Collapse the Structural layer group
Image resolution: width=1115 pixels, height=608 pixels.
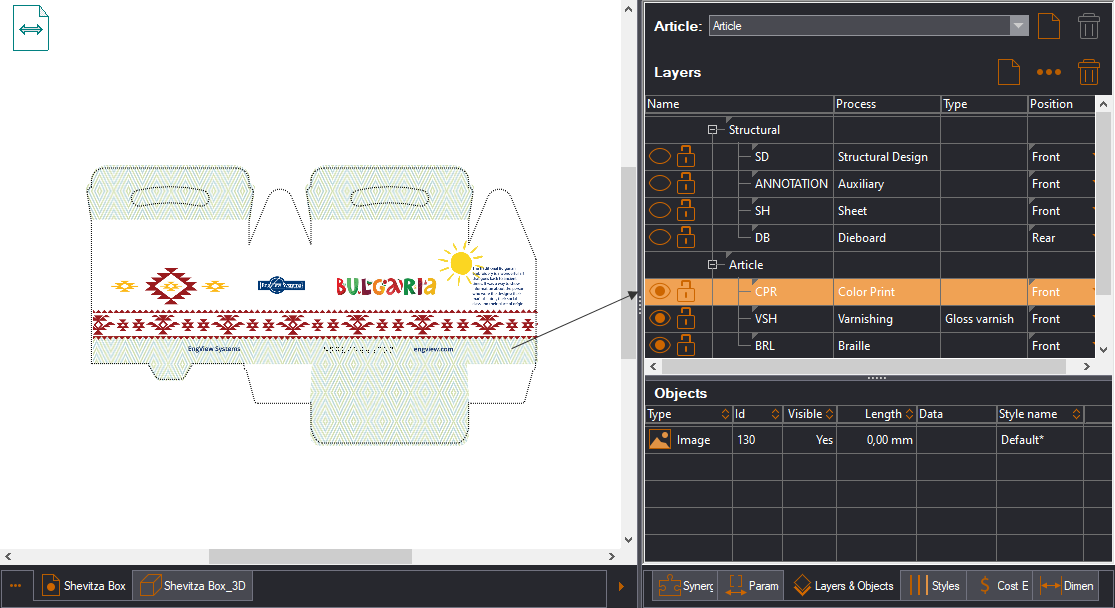coord(712,129)
